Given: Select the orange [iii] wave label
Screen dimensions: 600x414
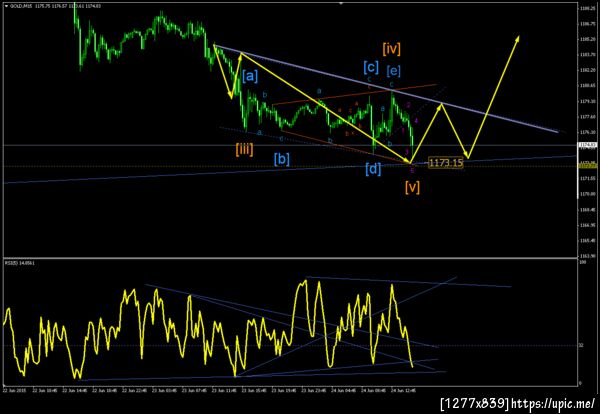Looking at the screenshot, I should tap(245, 150).
